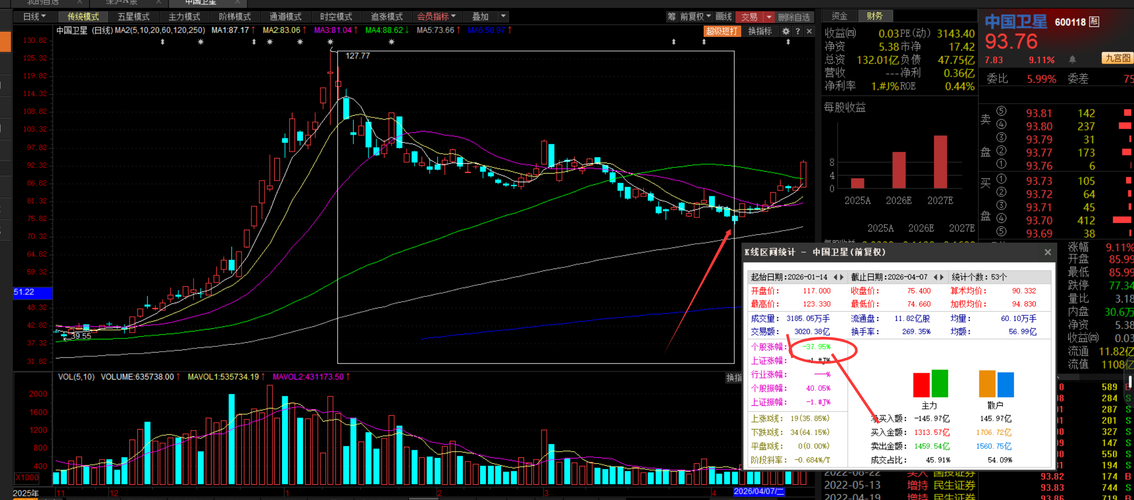Viewport: 1134px width, 500px height.
Task: Click the 图 icon beside stock code 600118
Action: [1094, 22]
